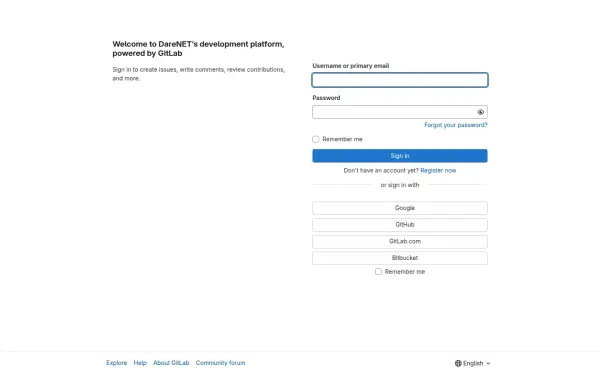Open Explore in the footer

(x=117, y=363)
